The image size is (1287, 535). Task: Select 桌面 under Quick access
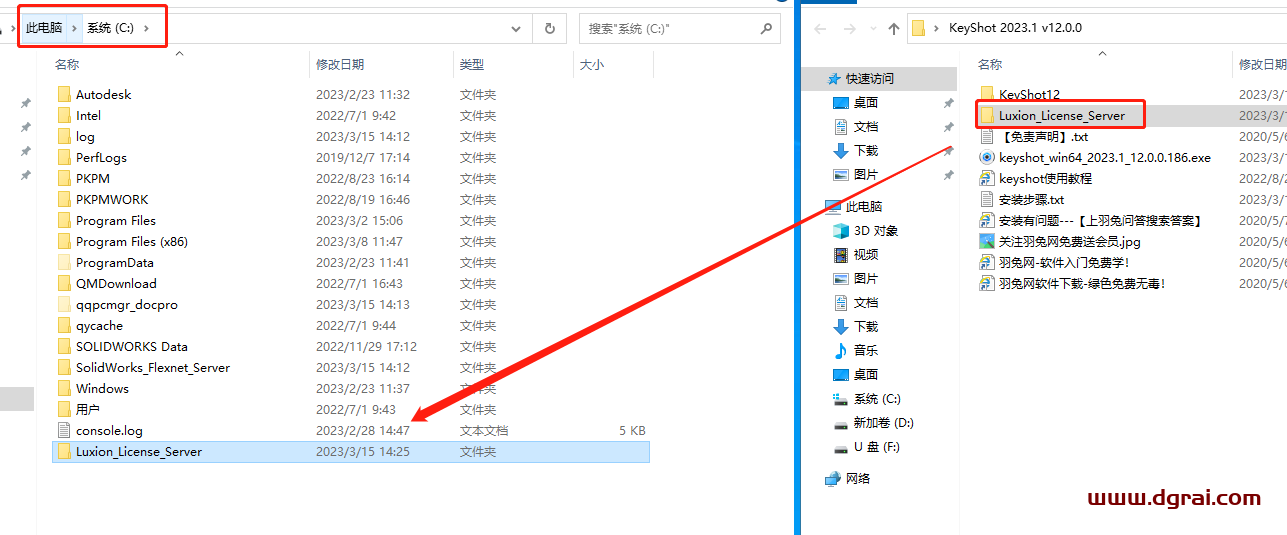pos(866,102)
